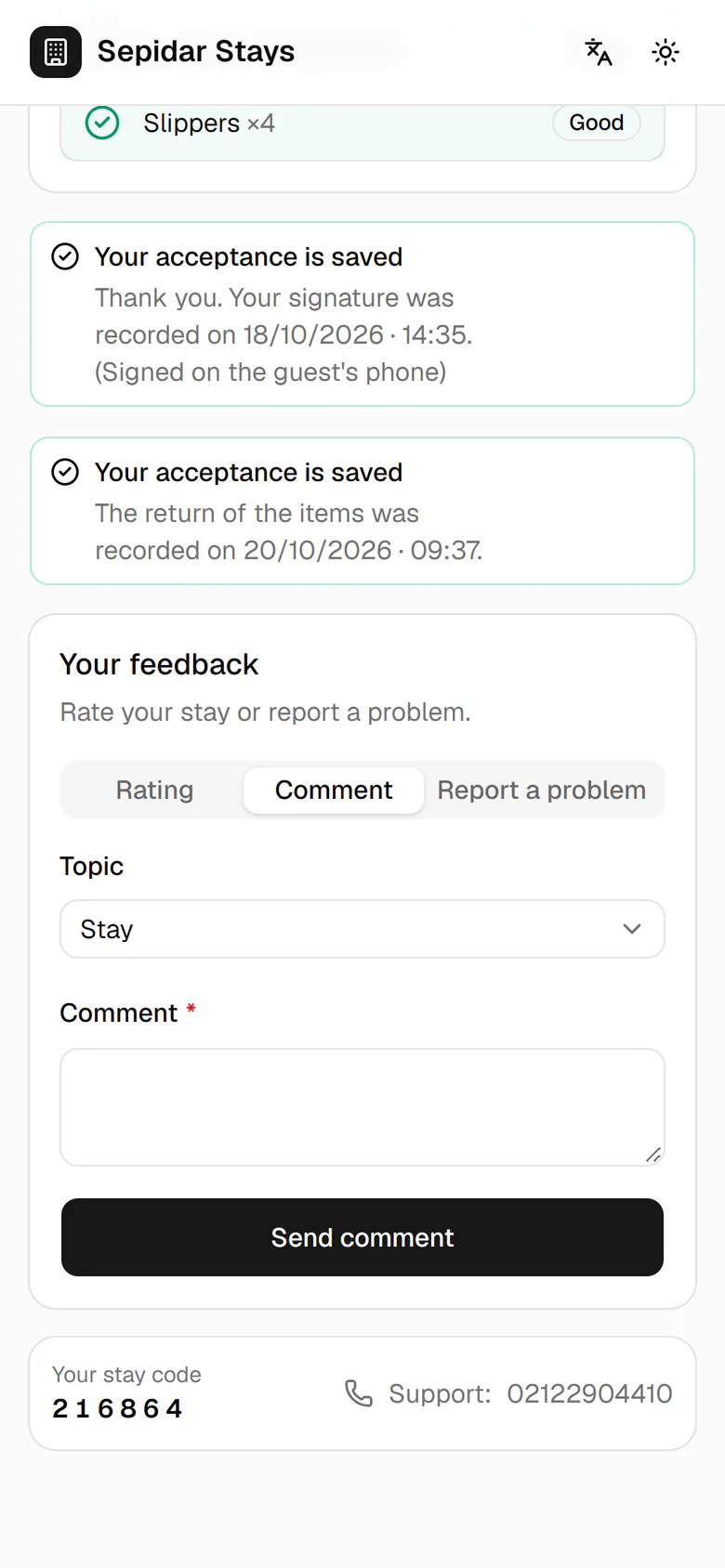The width and height of the screenshot is (725, 1568).
Task: Focus the Comment text area
Action: (362, 1107)
